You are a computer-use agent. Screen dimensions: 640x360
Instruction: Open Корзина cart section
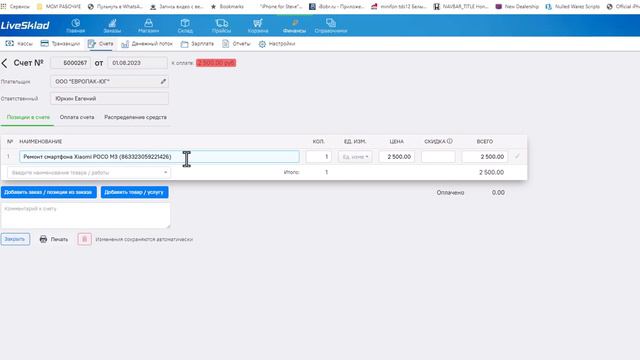point(258,26)
